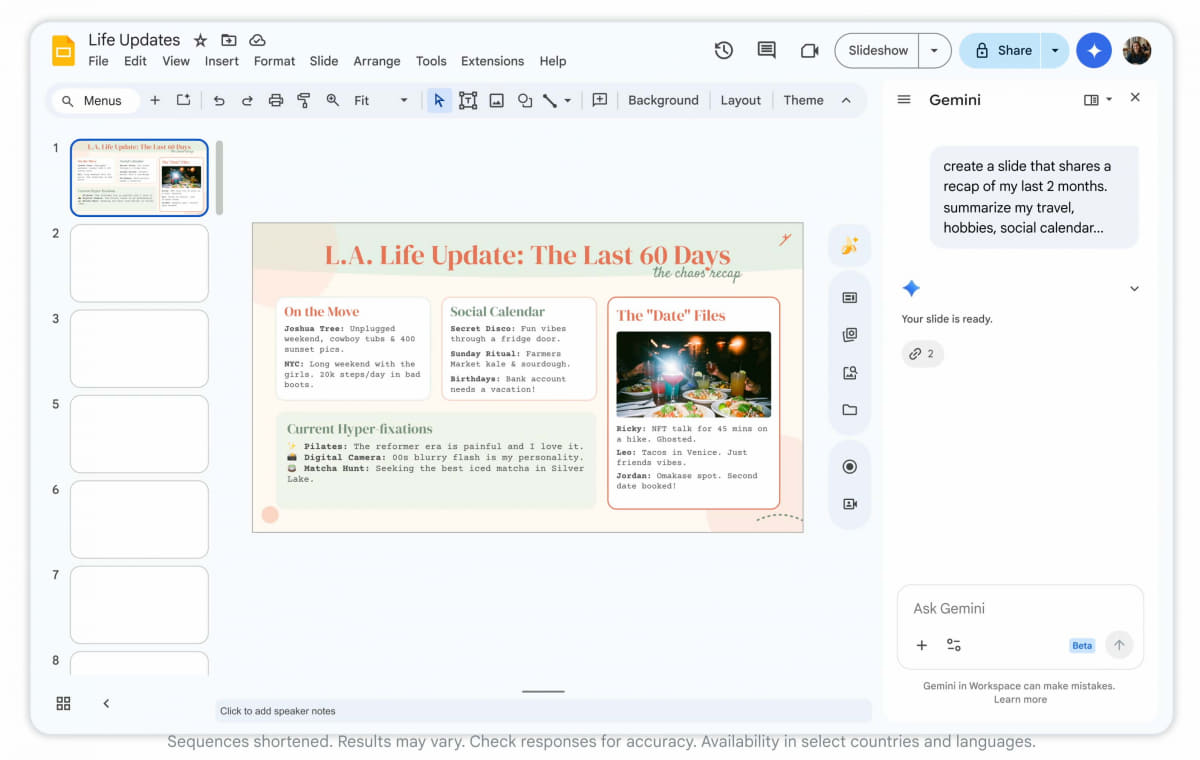Select the arrow cursor tool
The width and height of the screenshot is (1200, 760).
[x=439, y=100]
